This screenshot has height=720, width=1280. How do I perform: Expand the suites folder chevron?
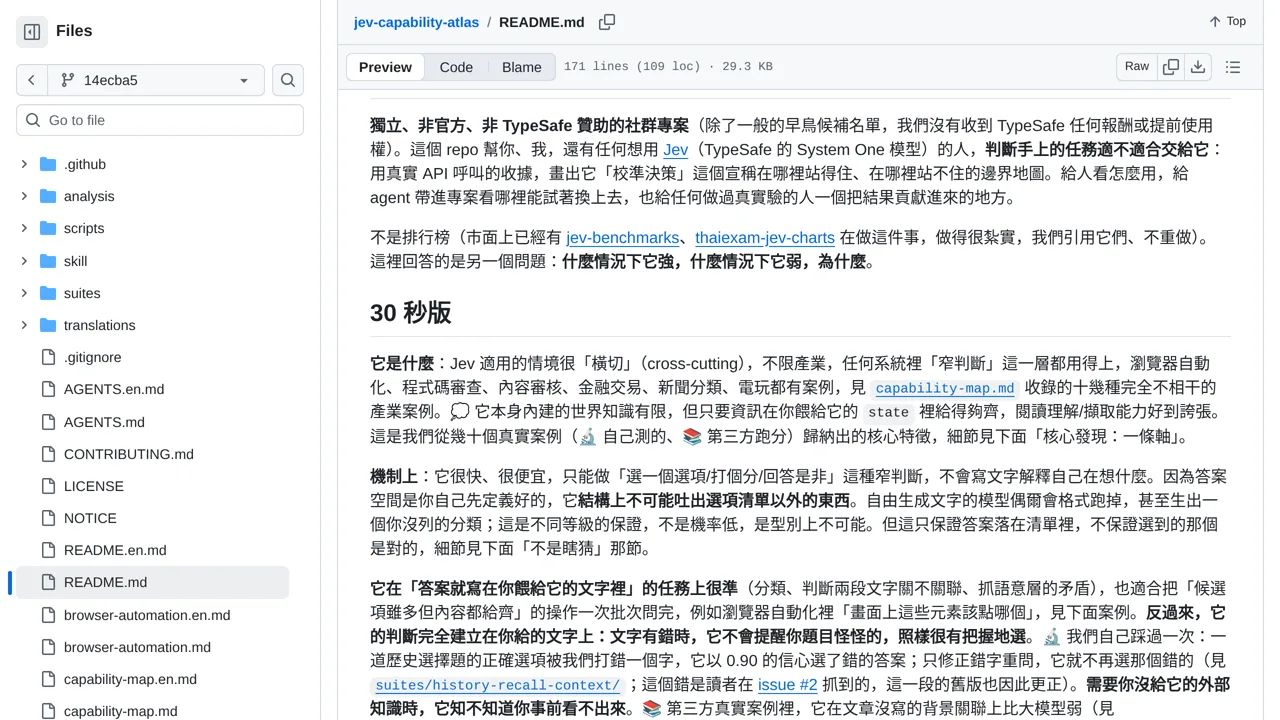(x=24, y=293)
